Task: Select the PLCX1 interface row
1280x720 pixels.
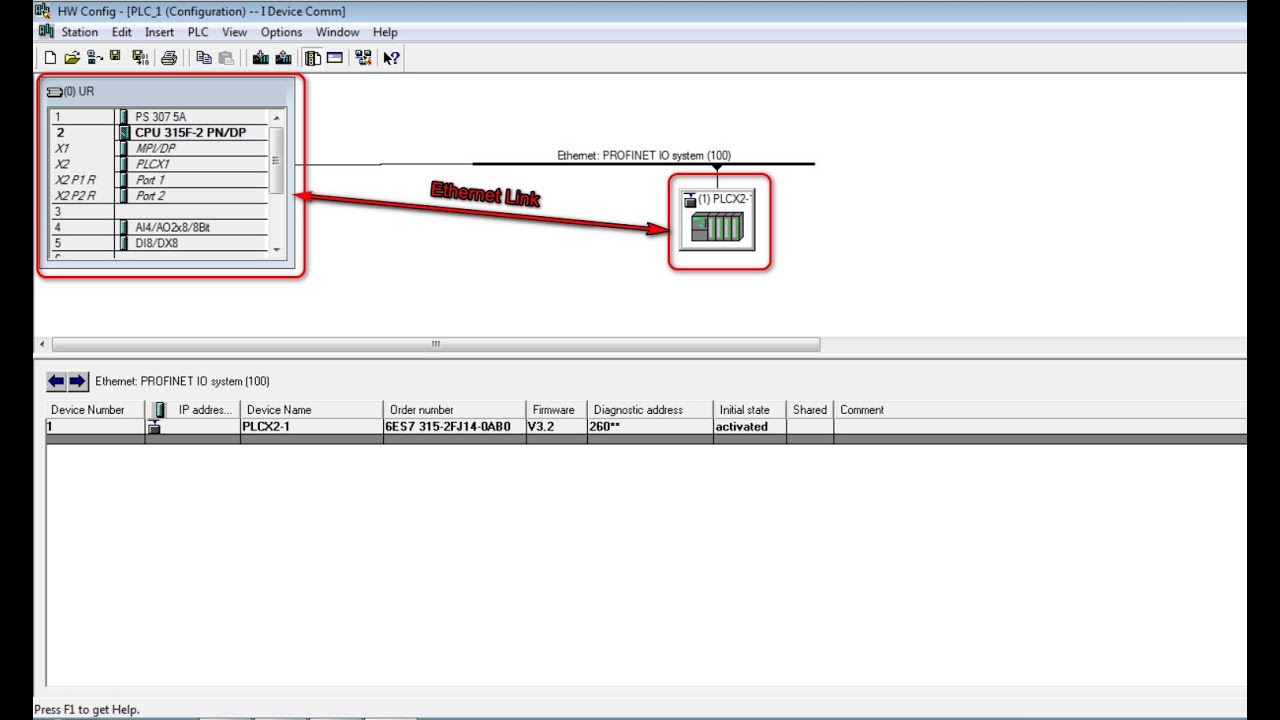Action: [x=159, y=164]
